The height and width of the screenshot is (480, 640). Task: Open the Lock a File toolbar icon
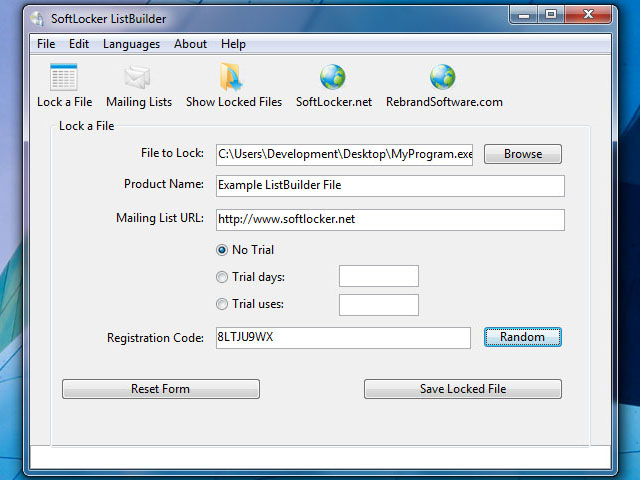64,77
